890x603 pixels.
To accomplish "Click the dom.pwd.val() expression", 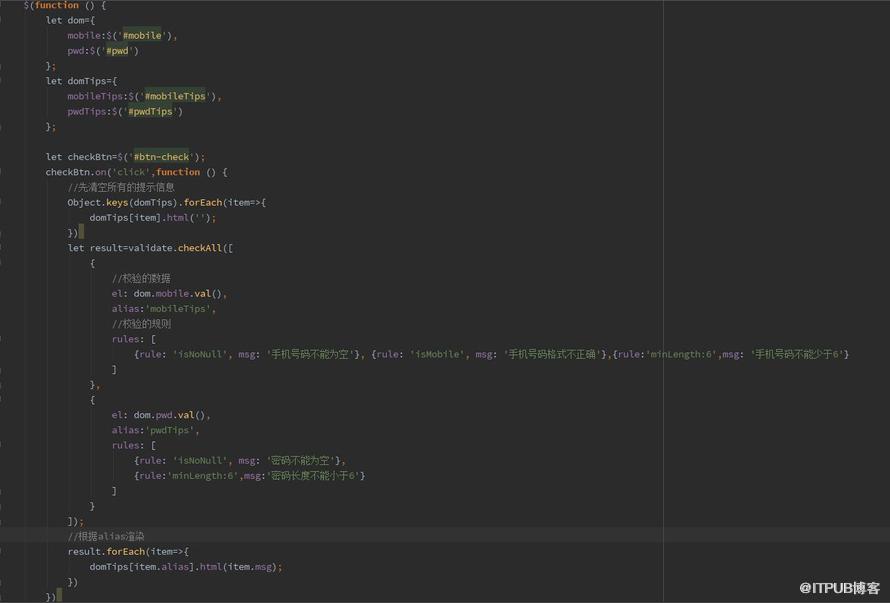I will (170, 415).
